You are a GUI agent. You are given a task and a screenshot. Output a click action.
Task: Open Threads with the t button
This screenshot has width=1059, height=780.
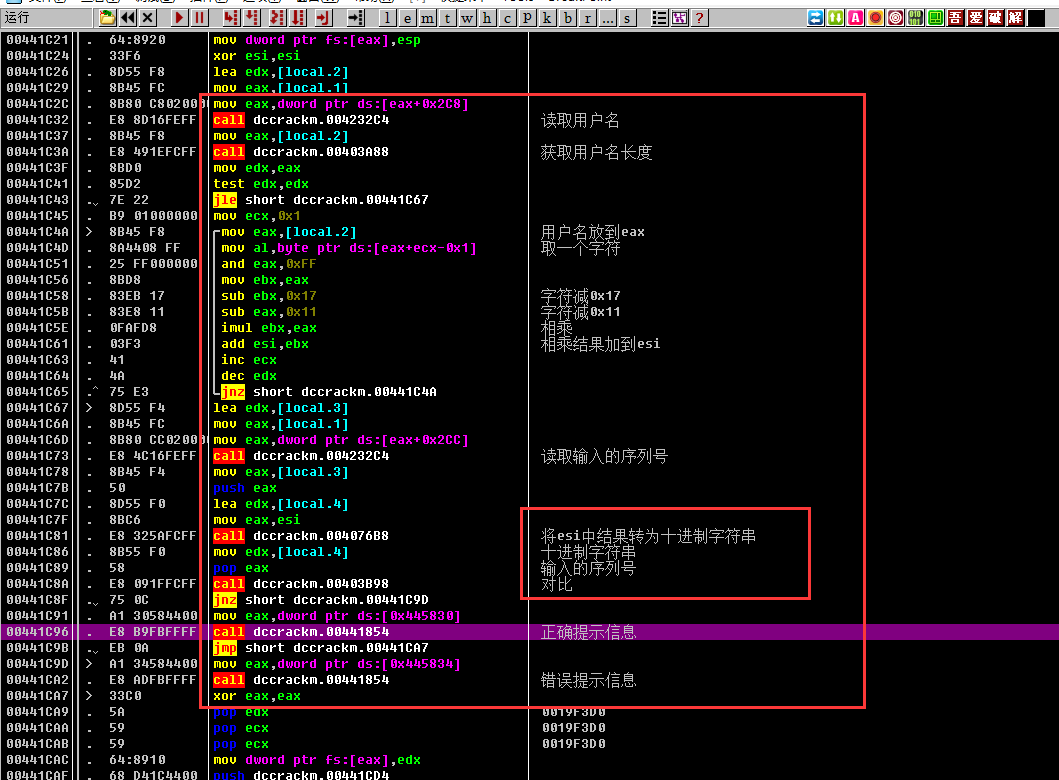point(447,18)
